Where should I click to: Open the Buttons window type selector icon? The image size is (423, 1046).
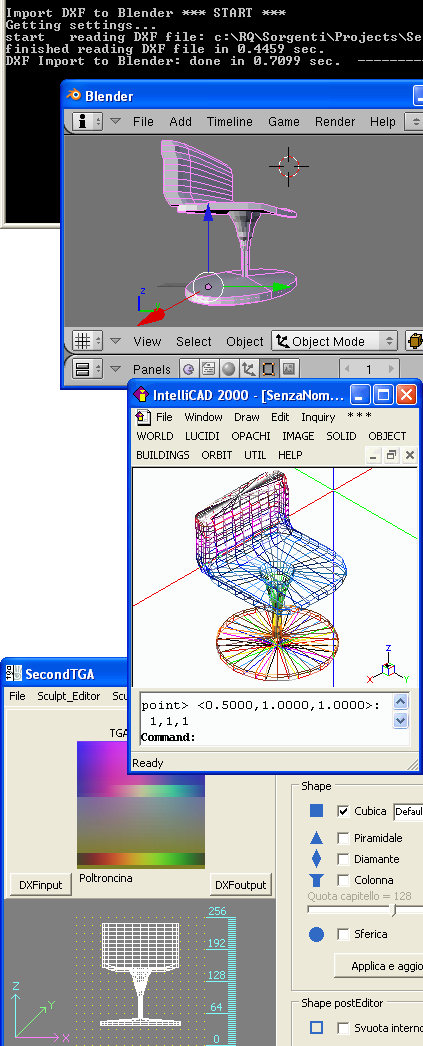pos(87,369)
